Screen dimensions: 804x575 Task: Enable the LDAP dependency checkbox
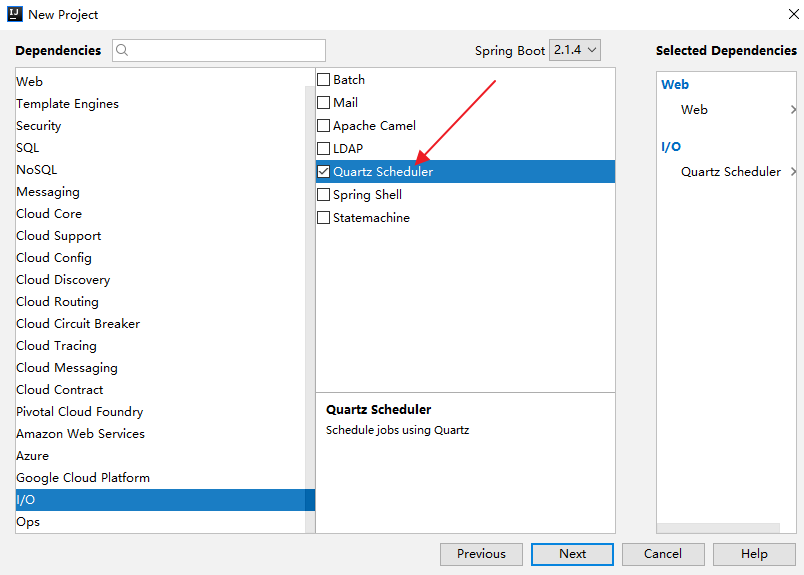point(324,149)
